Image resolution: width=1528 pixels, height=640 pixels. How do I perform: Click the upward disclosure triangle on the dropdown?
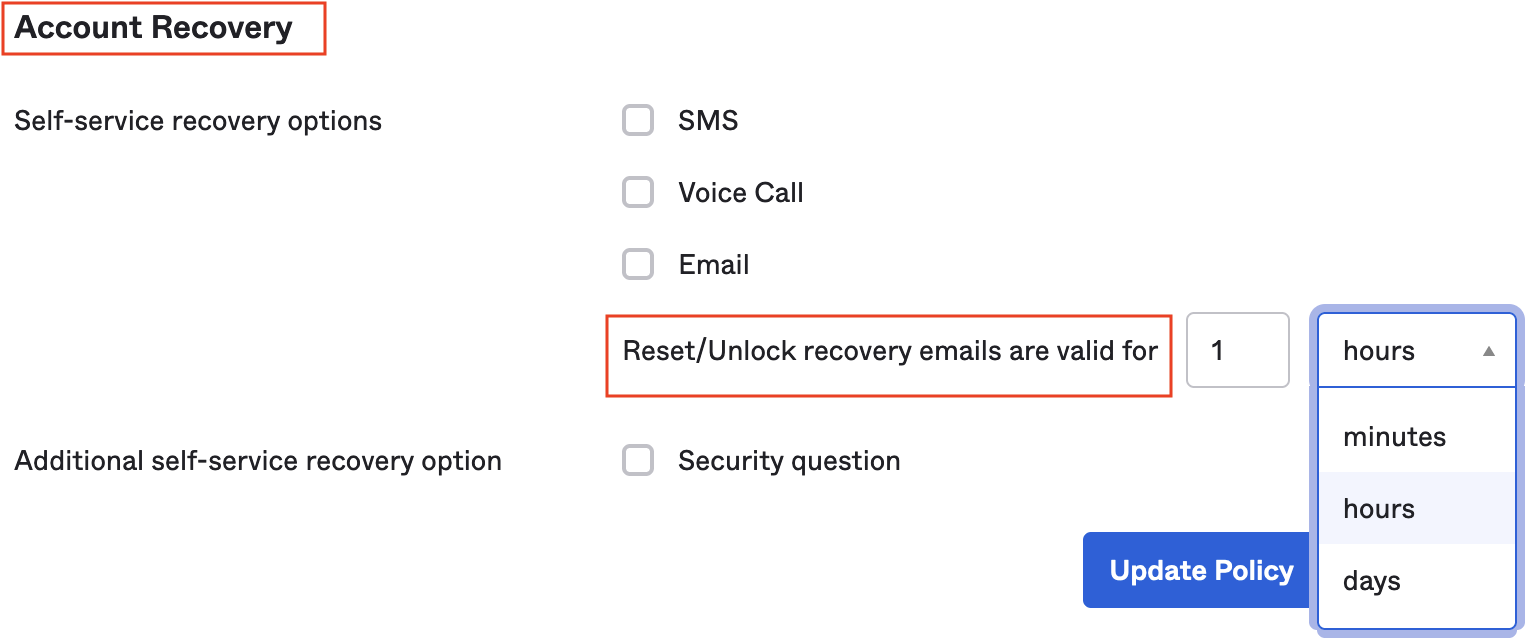click(1487, 350)
